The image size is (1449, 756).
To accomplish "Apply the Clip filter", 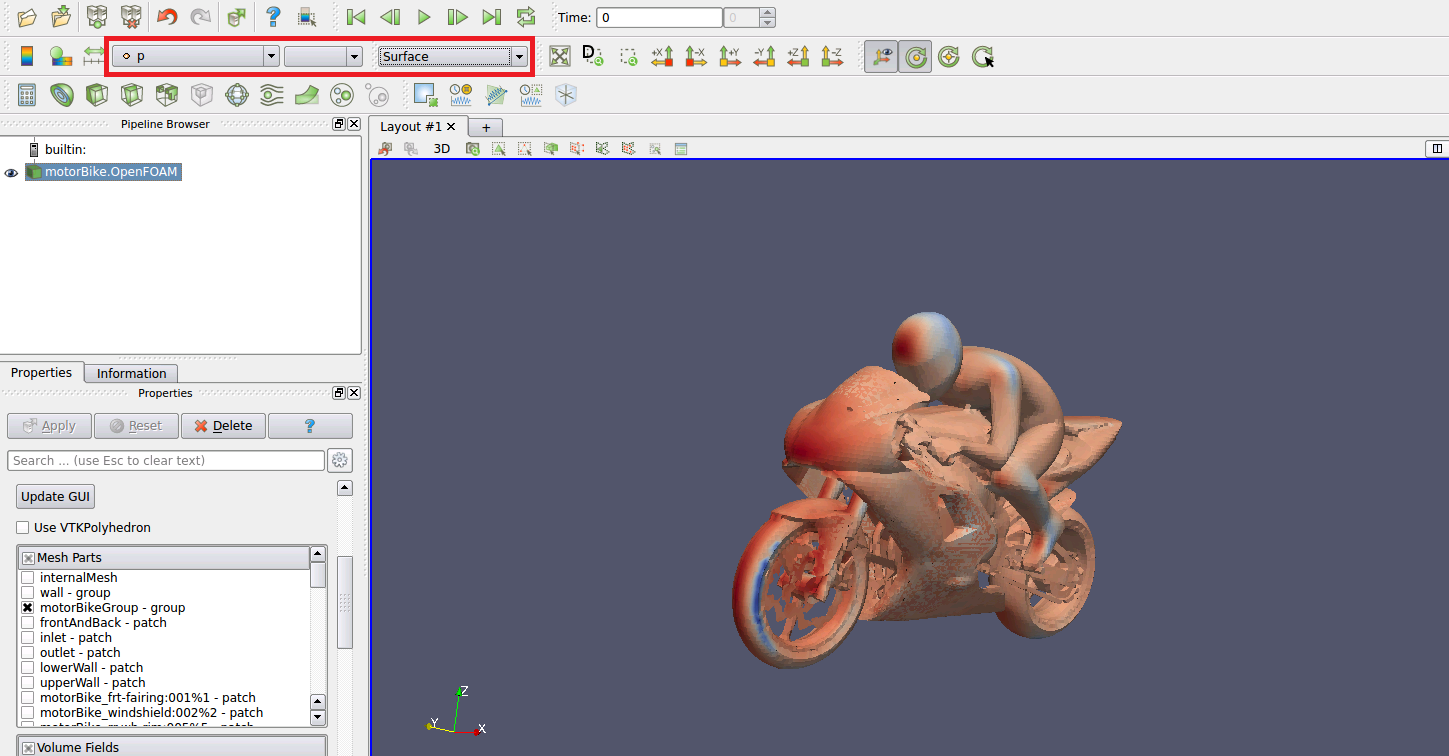I will 97,95.
